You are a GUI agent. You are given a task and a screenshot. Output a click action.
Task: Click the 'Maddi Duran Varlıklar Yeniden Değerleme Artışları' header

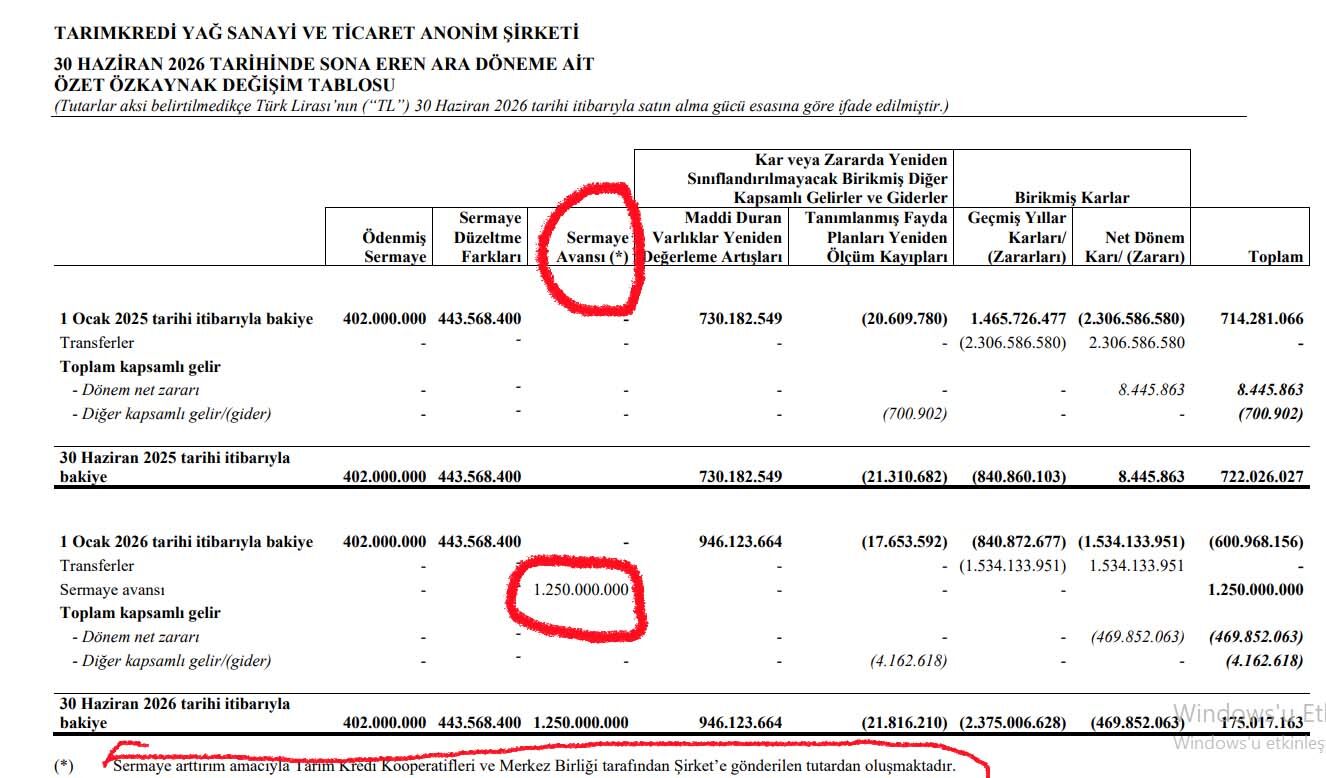712,237
